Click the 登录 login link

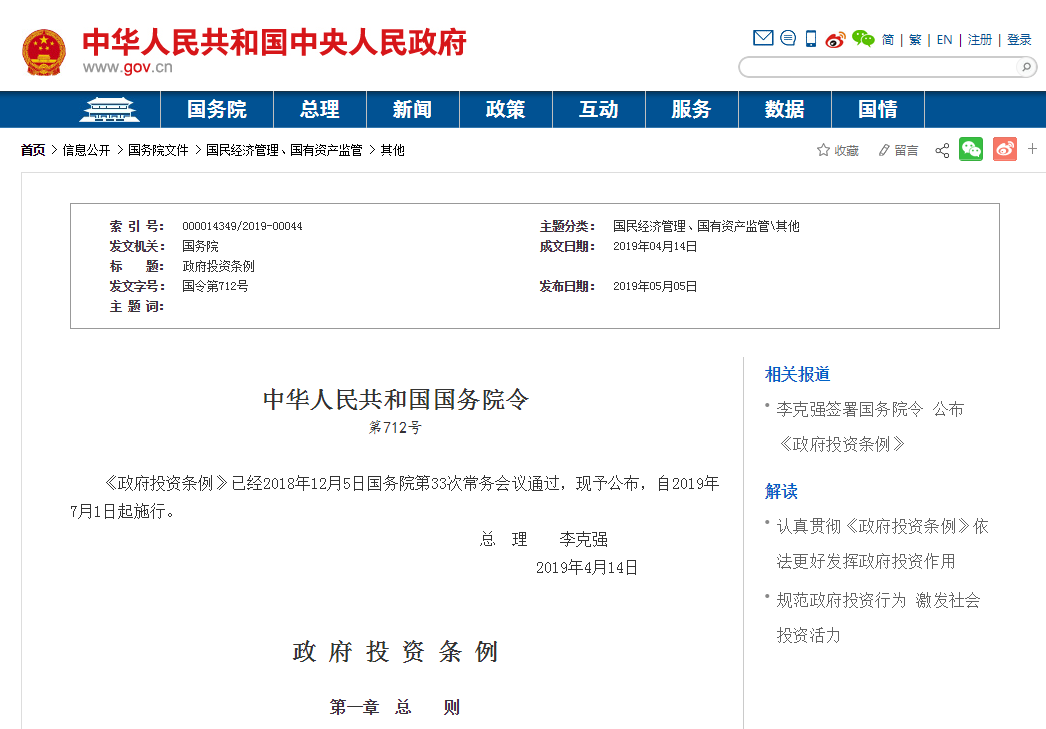pos(1018,38)
